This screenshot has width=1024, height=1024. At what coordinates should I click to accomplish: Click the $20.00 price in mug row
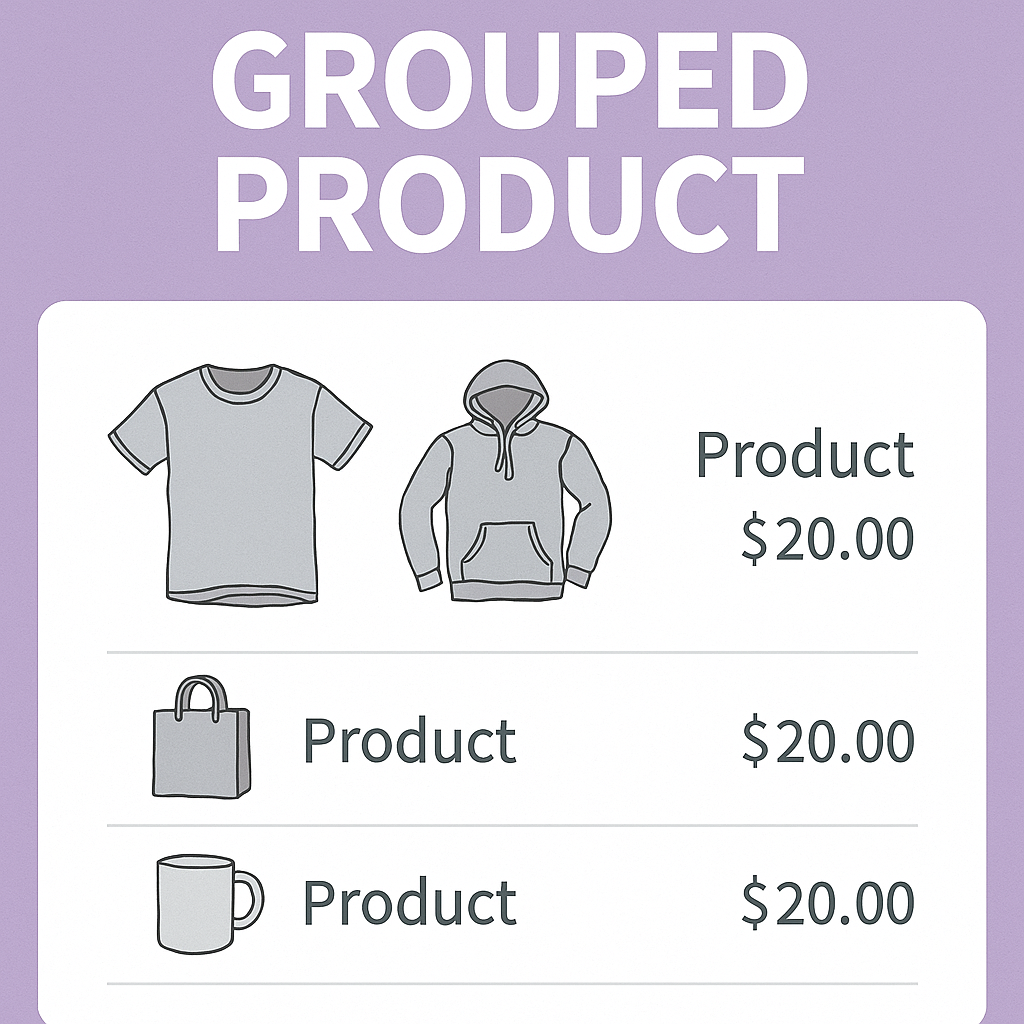[x=828, y=902]
